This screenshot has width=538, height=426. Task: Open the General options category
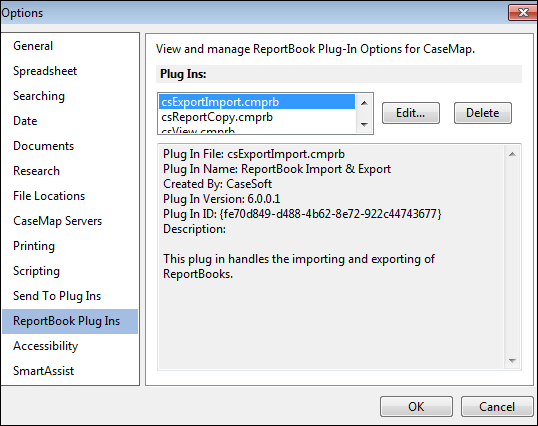pos(33,46)
